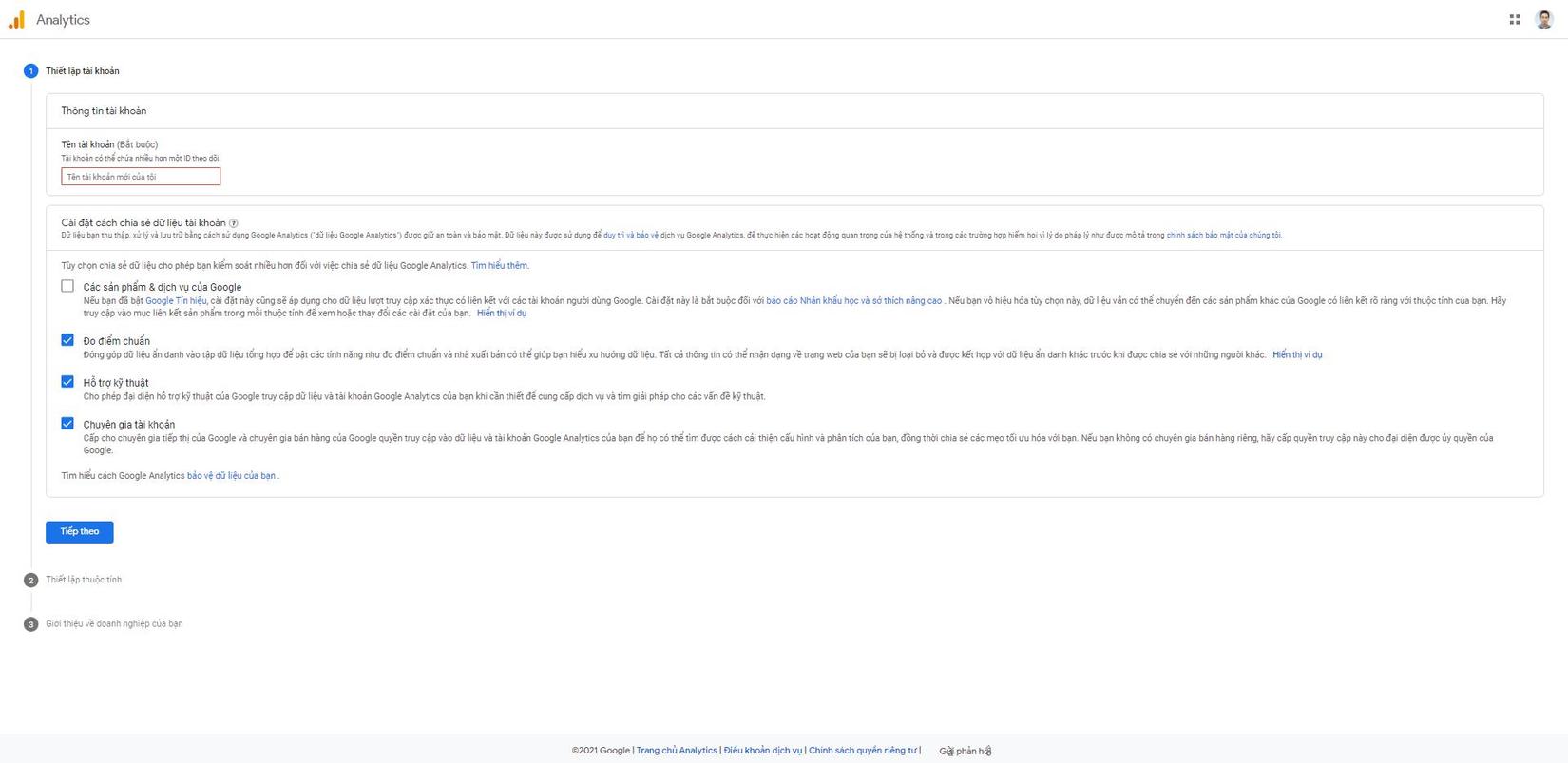Click the 'Tiếp theo' button

80,532
